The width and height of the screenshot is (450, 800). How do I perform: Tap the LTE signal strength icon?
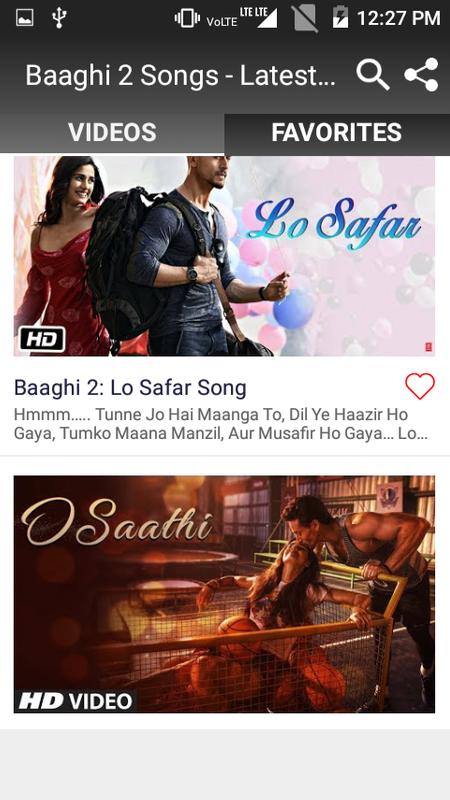tap(259, 17)
